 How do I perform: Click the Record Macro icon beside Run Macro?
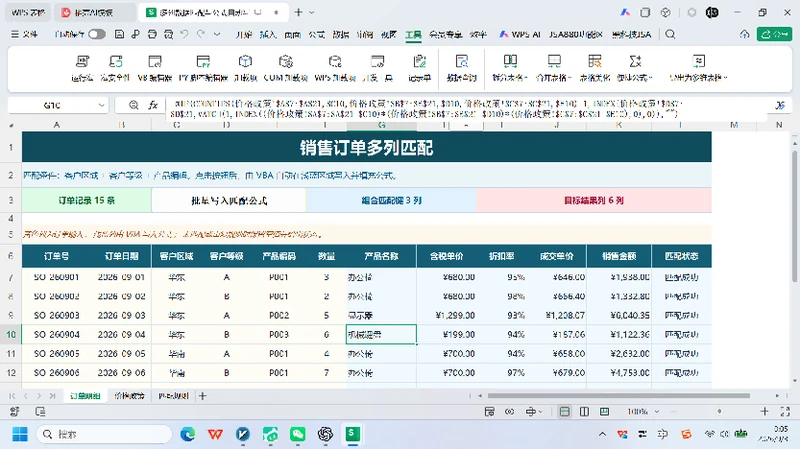tap(116, 62)
